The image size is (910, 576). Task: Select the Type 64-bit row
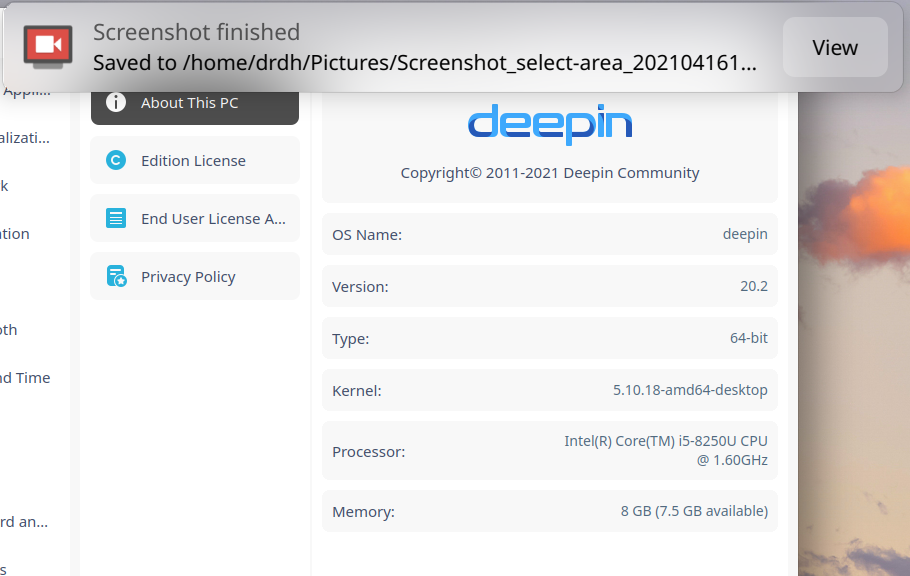(549, 339)
